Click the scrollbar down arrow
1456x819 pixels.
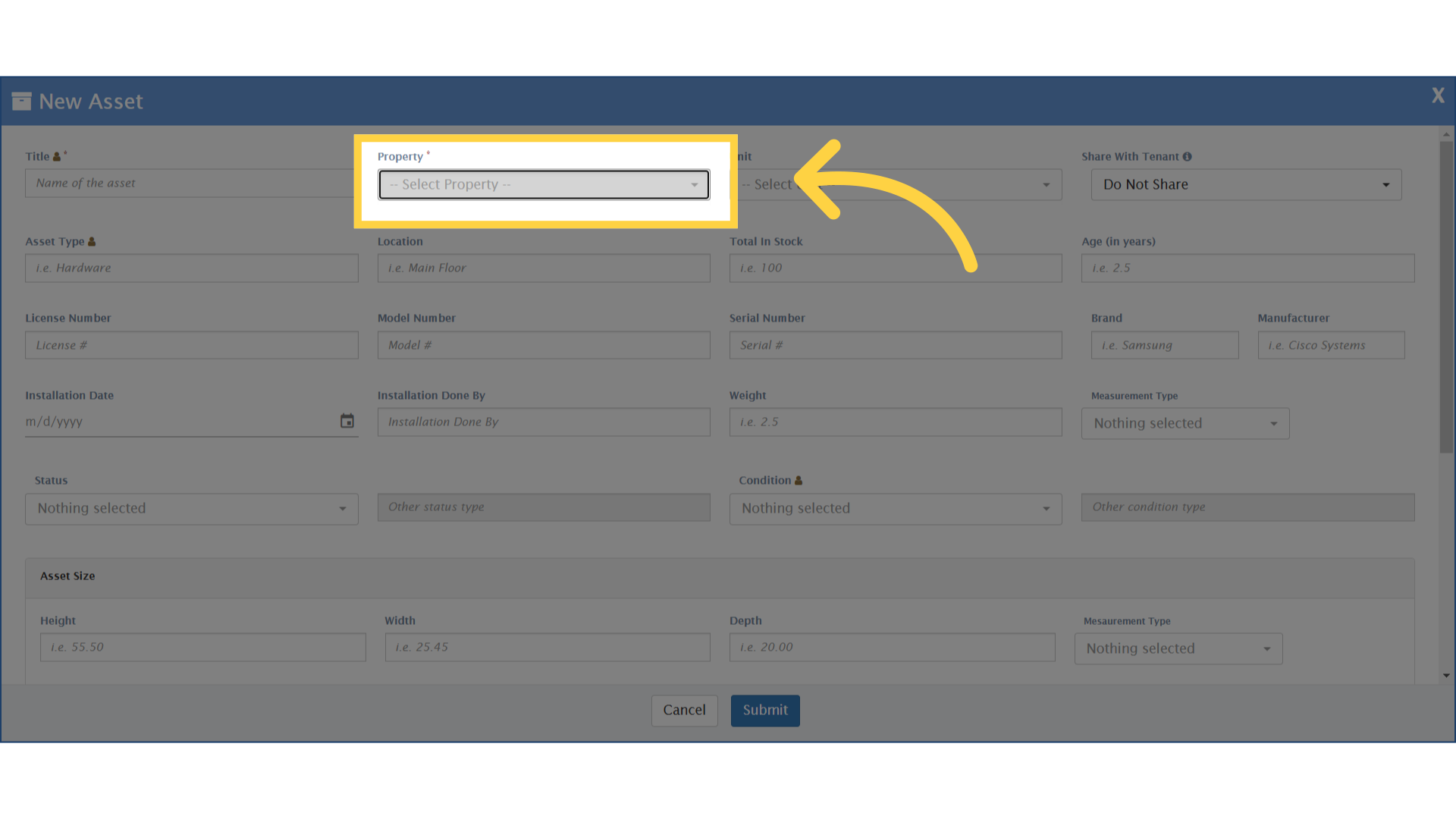1446,676
